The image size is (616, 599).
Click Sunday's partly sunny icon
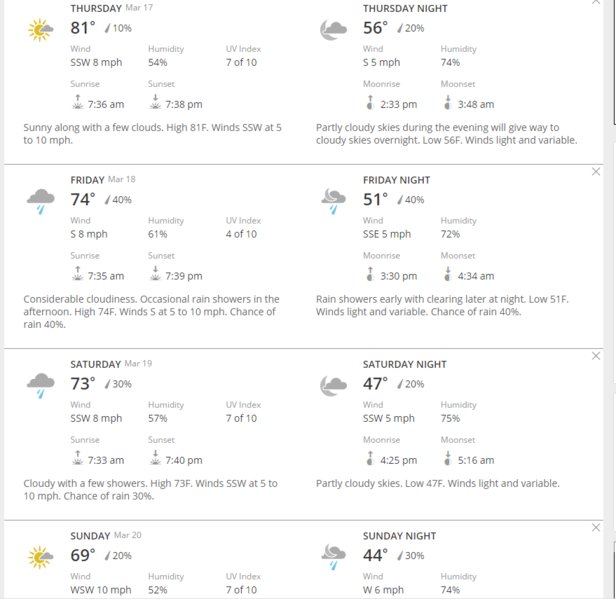[40, 557]
